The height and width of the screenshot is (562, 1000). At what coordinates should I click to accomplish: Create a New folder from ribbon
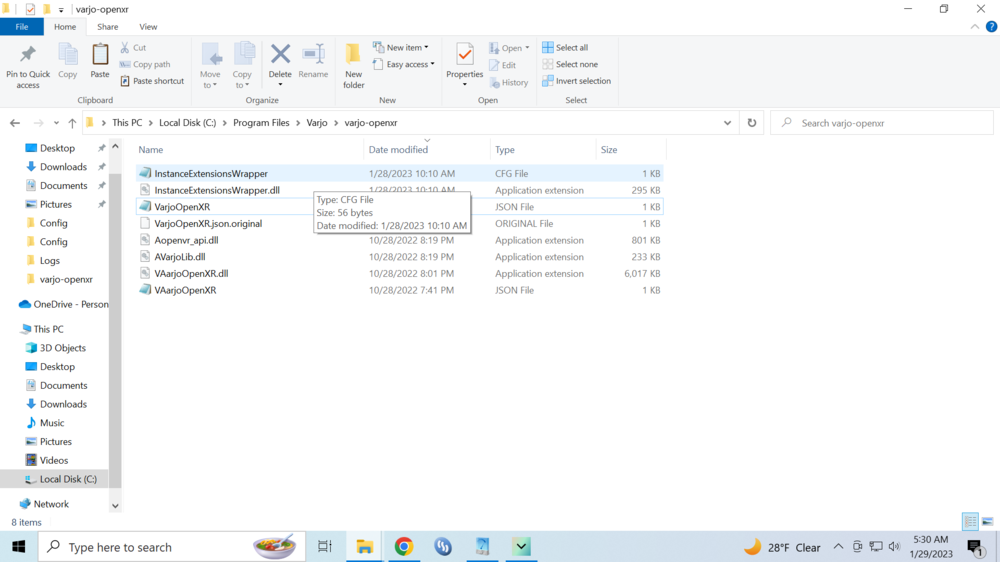353,66
